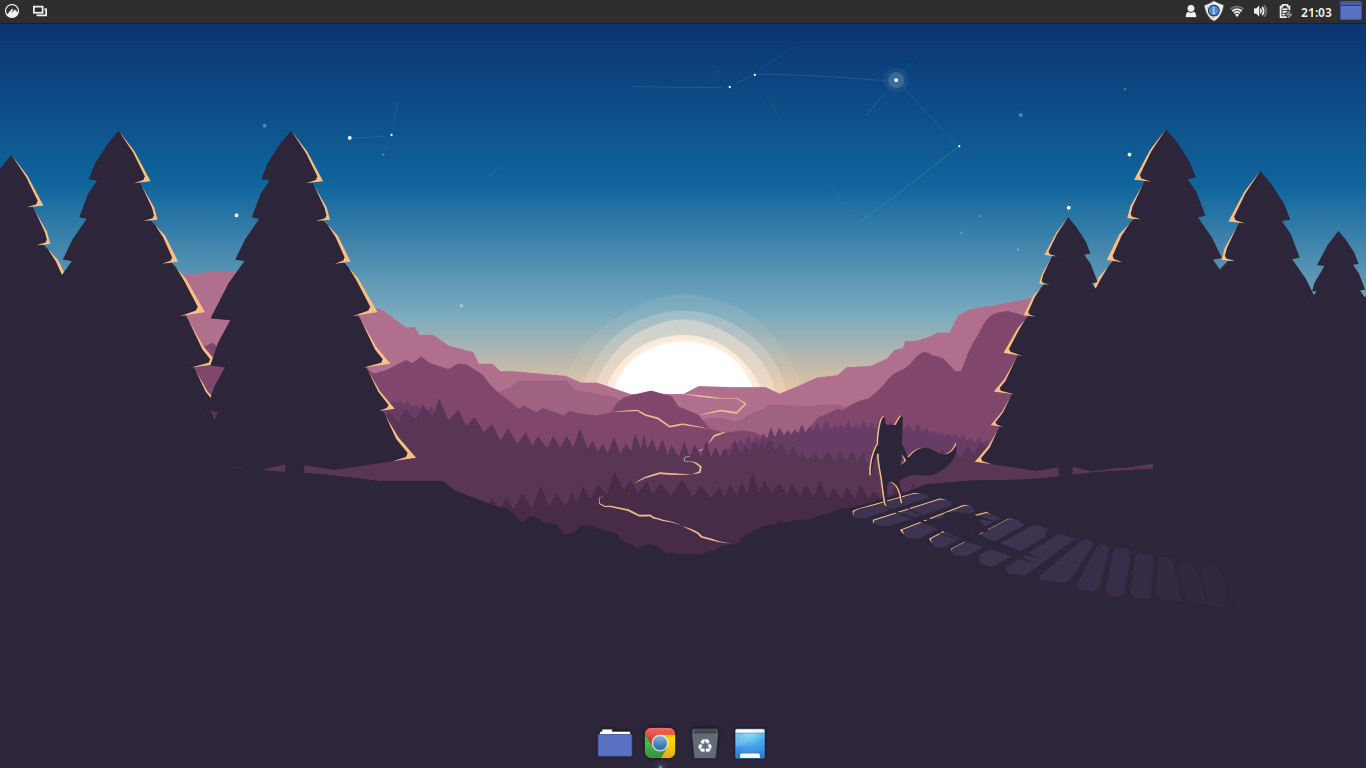Open the sound volume indicator

pos(1260,12)
